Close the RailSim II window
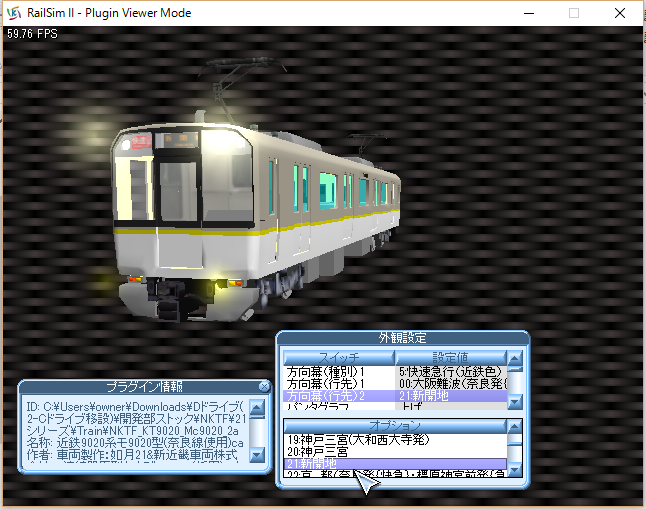 (x=620, y=13)
